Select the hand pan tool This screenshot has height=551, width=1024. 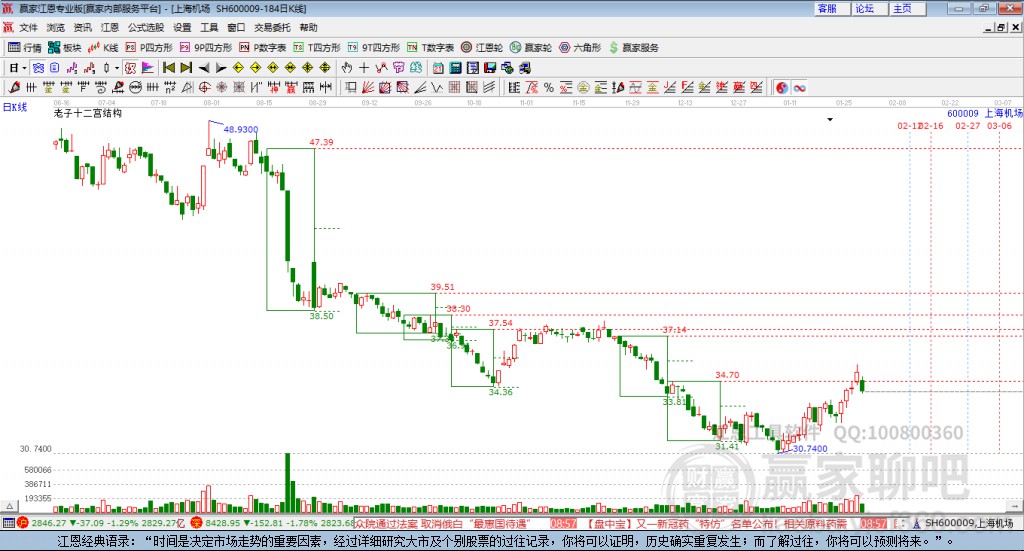click(347, 68)
